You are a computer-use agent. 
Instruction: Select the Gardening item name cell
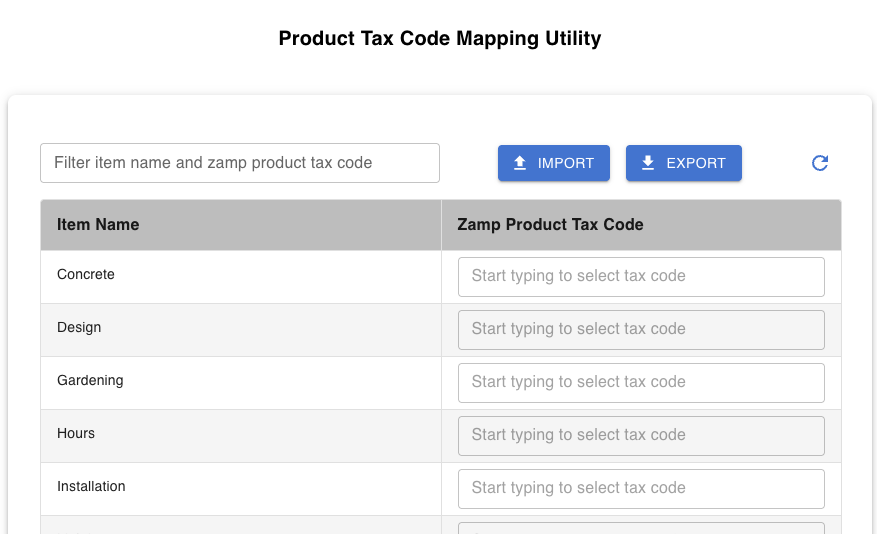pos(90,381)
